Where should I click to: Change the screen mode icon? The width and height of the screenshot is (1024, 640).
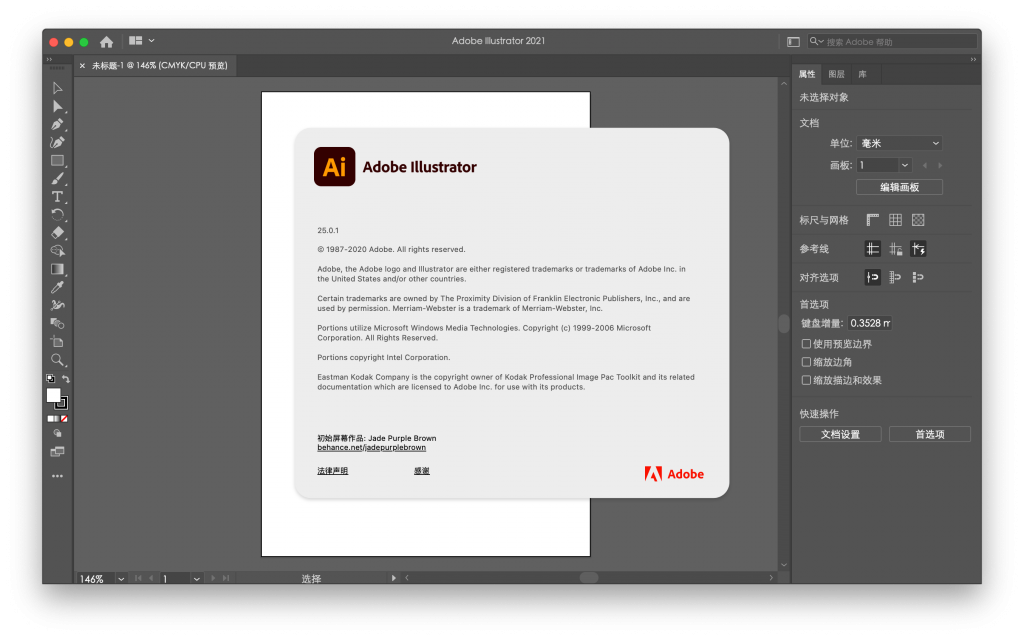coord(57,452)
